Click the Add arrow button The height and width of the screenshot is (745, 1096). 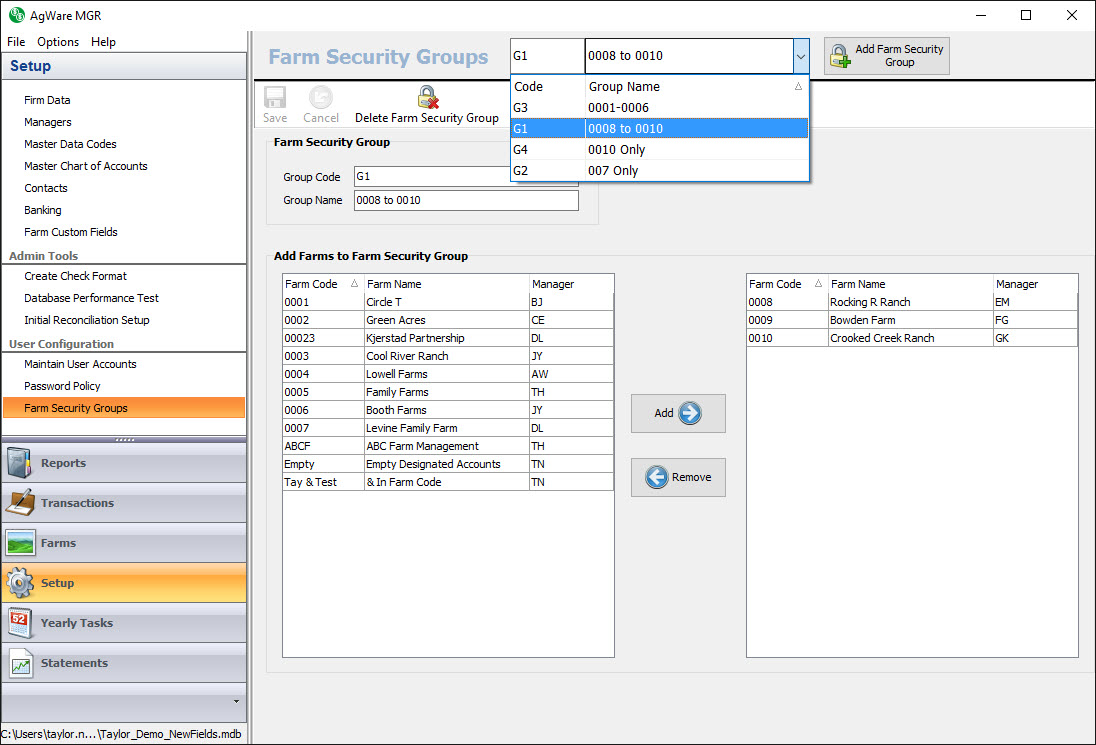point(678,413)
